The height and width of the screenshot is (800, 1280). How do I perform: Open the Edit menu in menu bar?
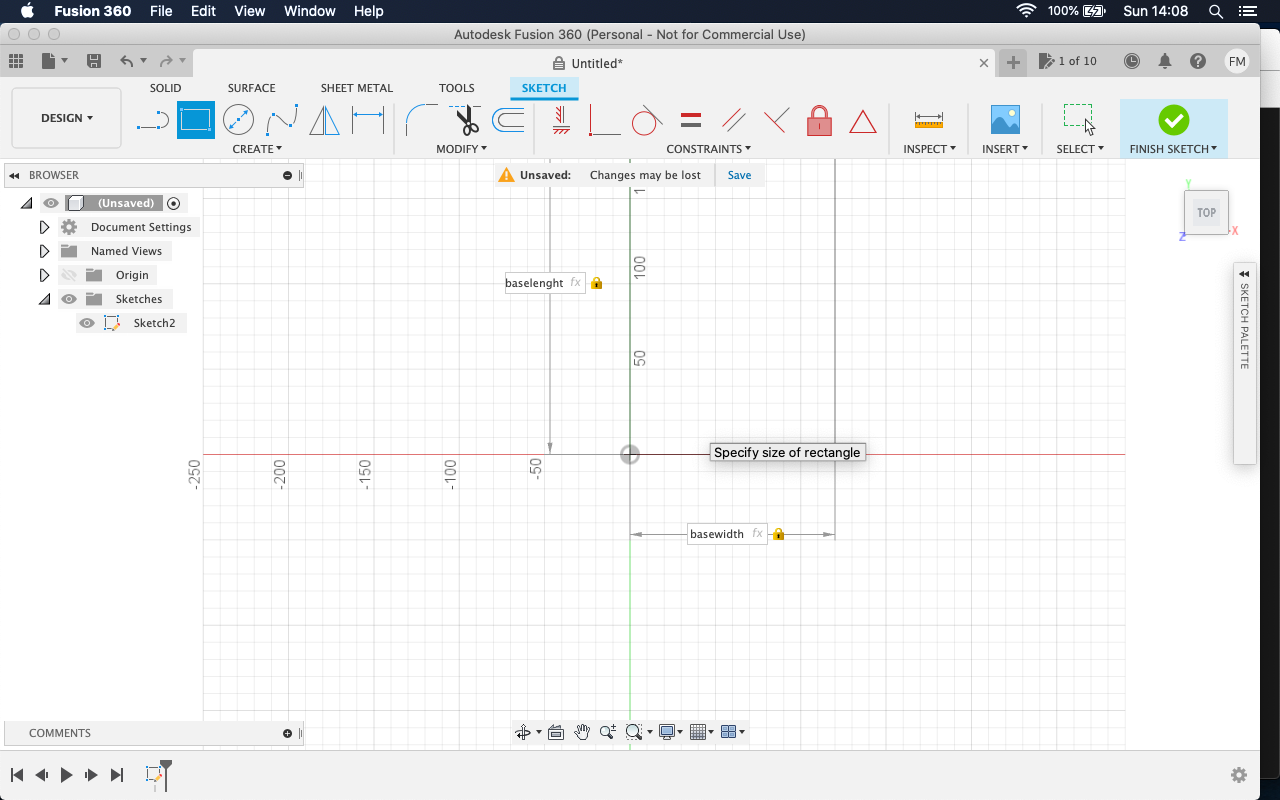pos(203,11)
